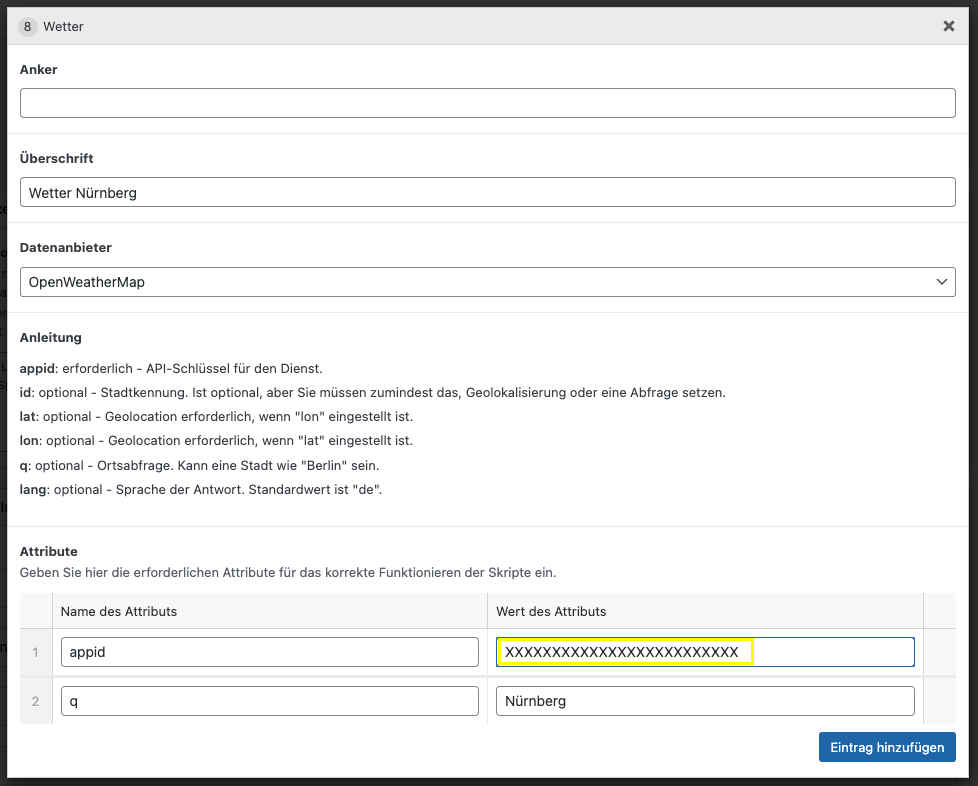
Task: Click the chevron arrow of the OpenWeatherMap select
Action: point(941,282)
